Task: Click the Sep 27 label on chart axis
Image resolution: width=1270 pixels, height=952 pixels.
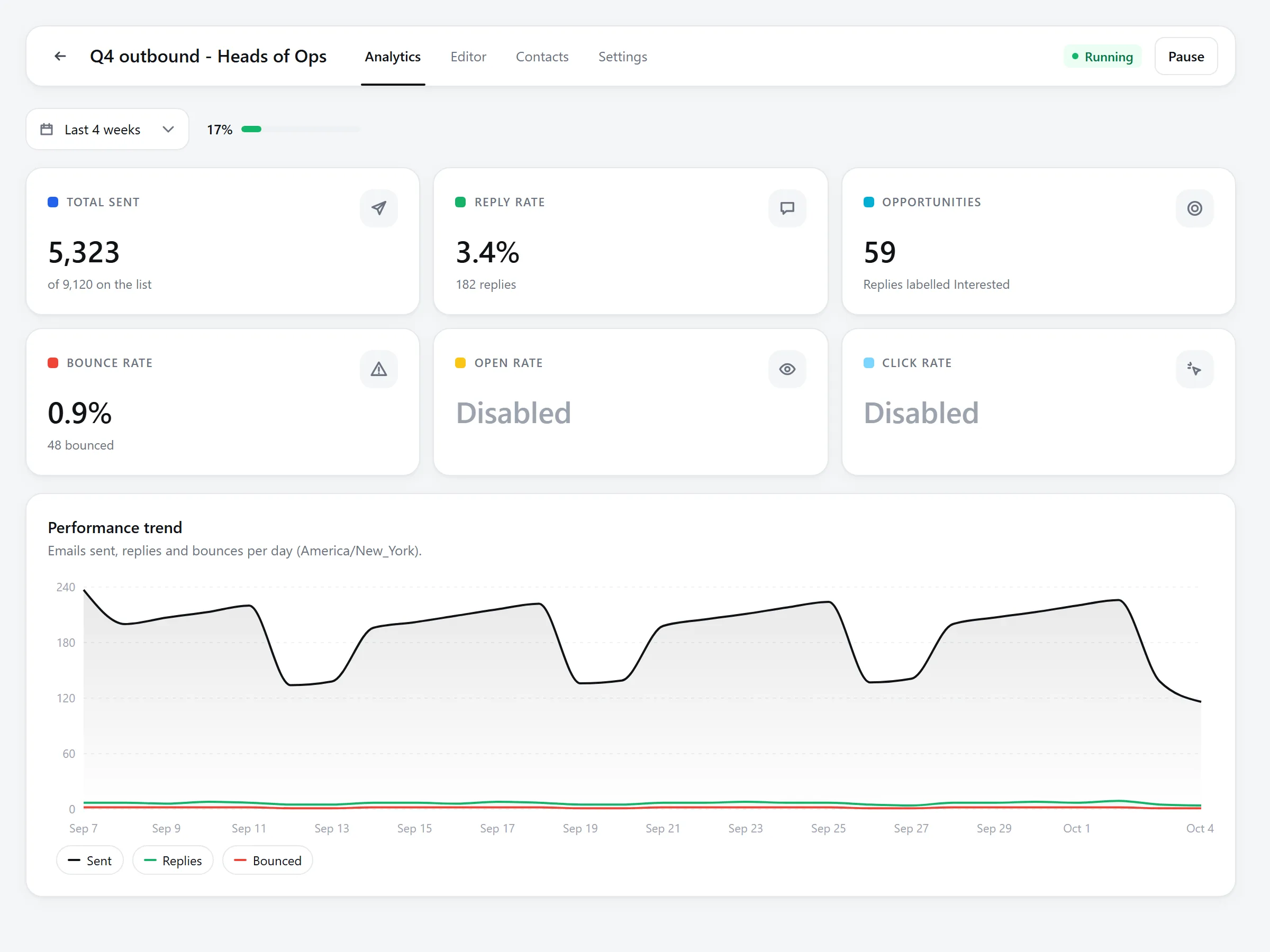Action: tap(911, 828)
